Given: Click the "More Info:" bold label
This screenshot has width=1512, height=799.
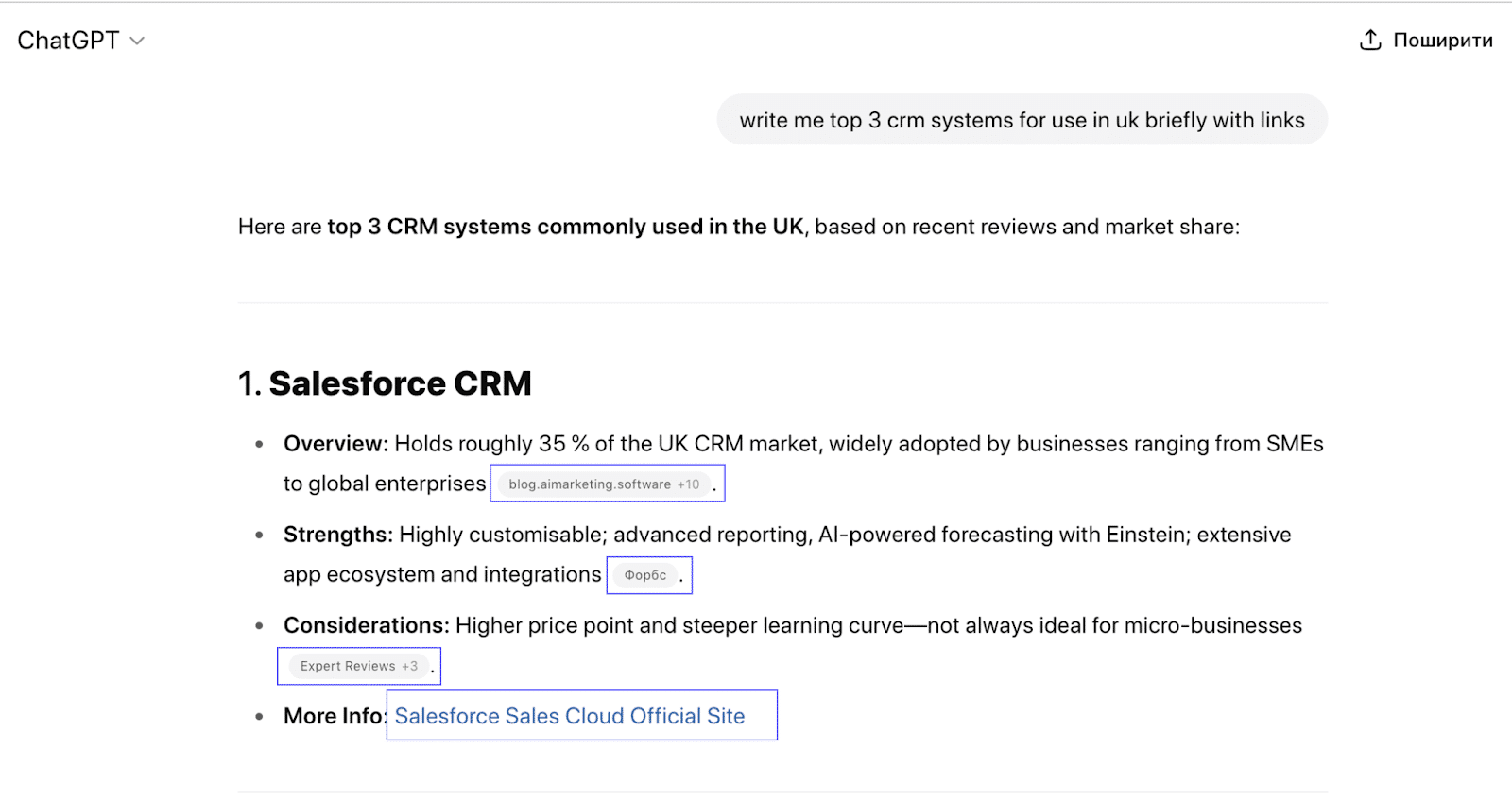Looking at the screenshot, I should [335, 716].
